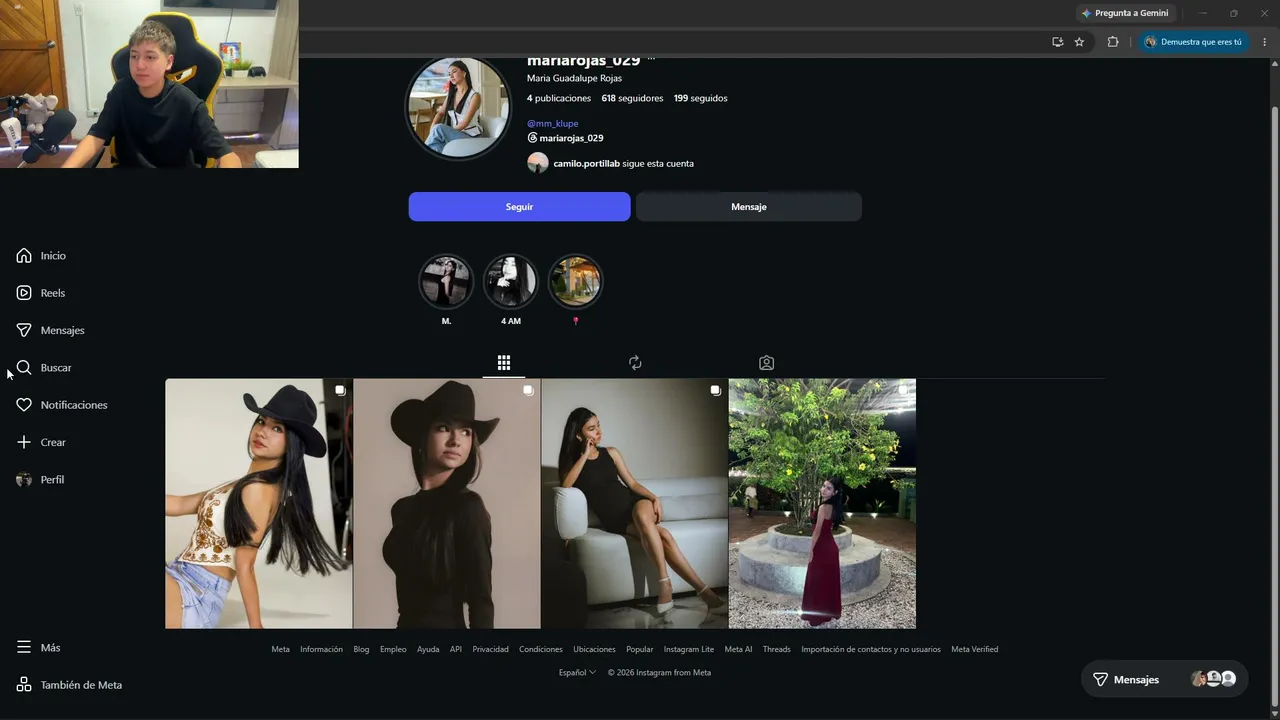The width and height of the screenshot is (1280, 720).
Task: Open the 618 seguidores list
Action: (x=632, y=98)
